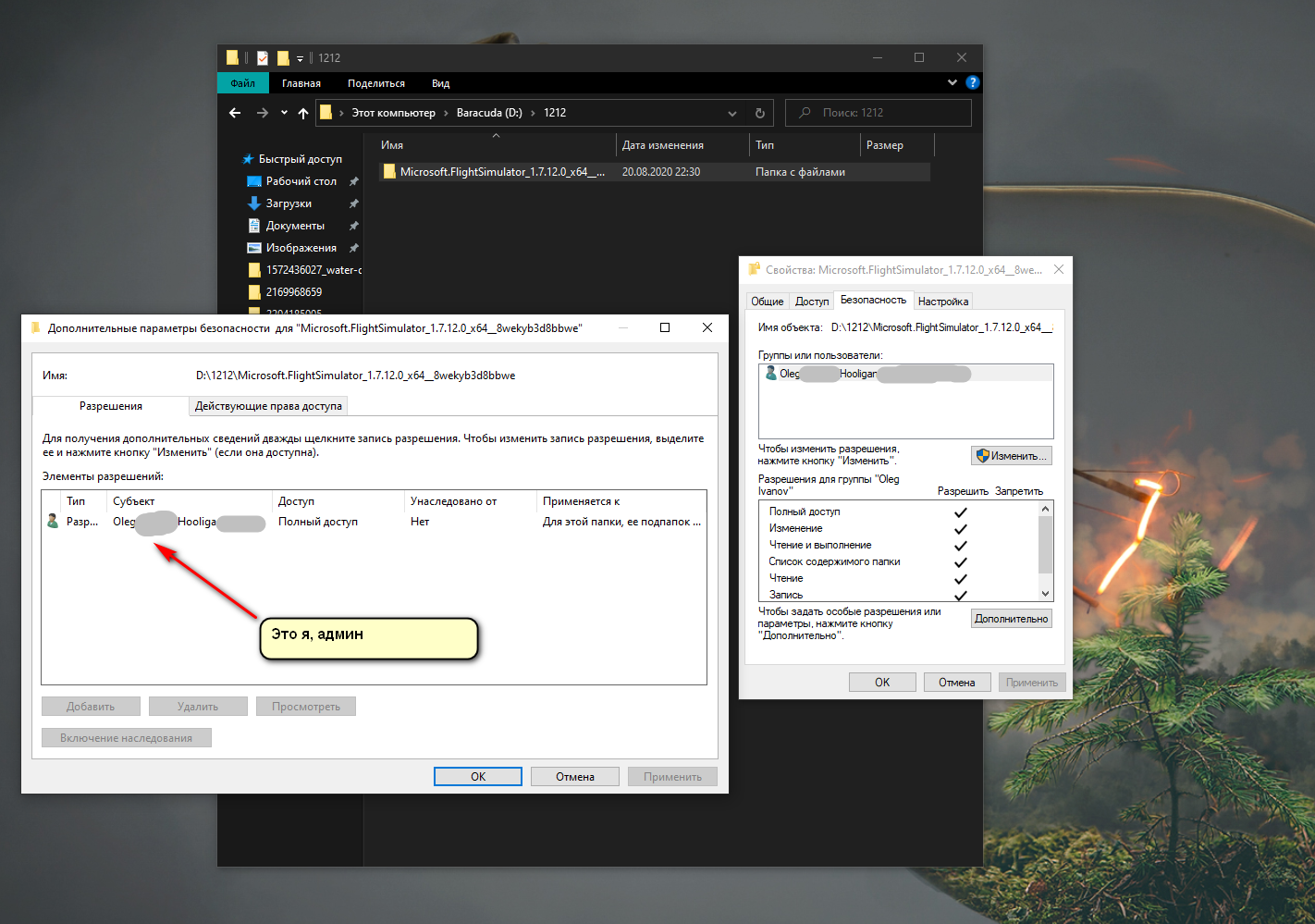
Task: Switch to Действующие права доступа tab
Action: [x=268, y=406]
